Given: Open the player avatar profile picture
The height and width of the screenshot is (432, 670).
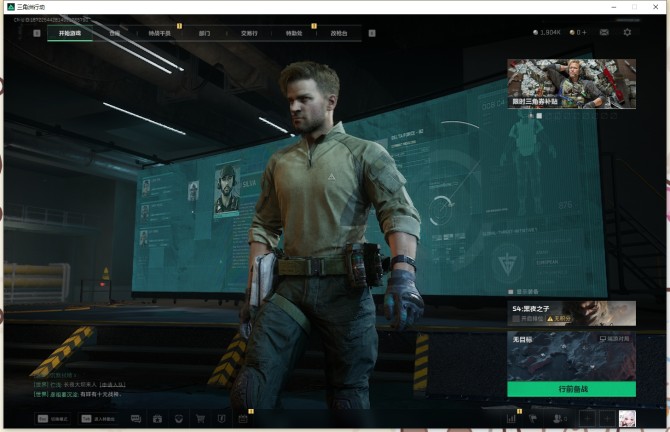Looking at the screenshot, I should pyautogui.click(x=627, y=419).
